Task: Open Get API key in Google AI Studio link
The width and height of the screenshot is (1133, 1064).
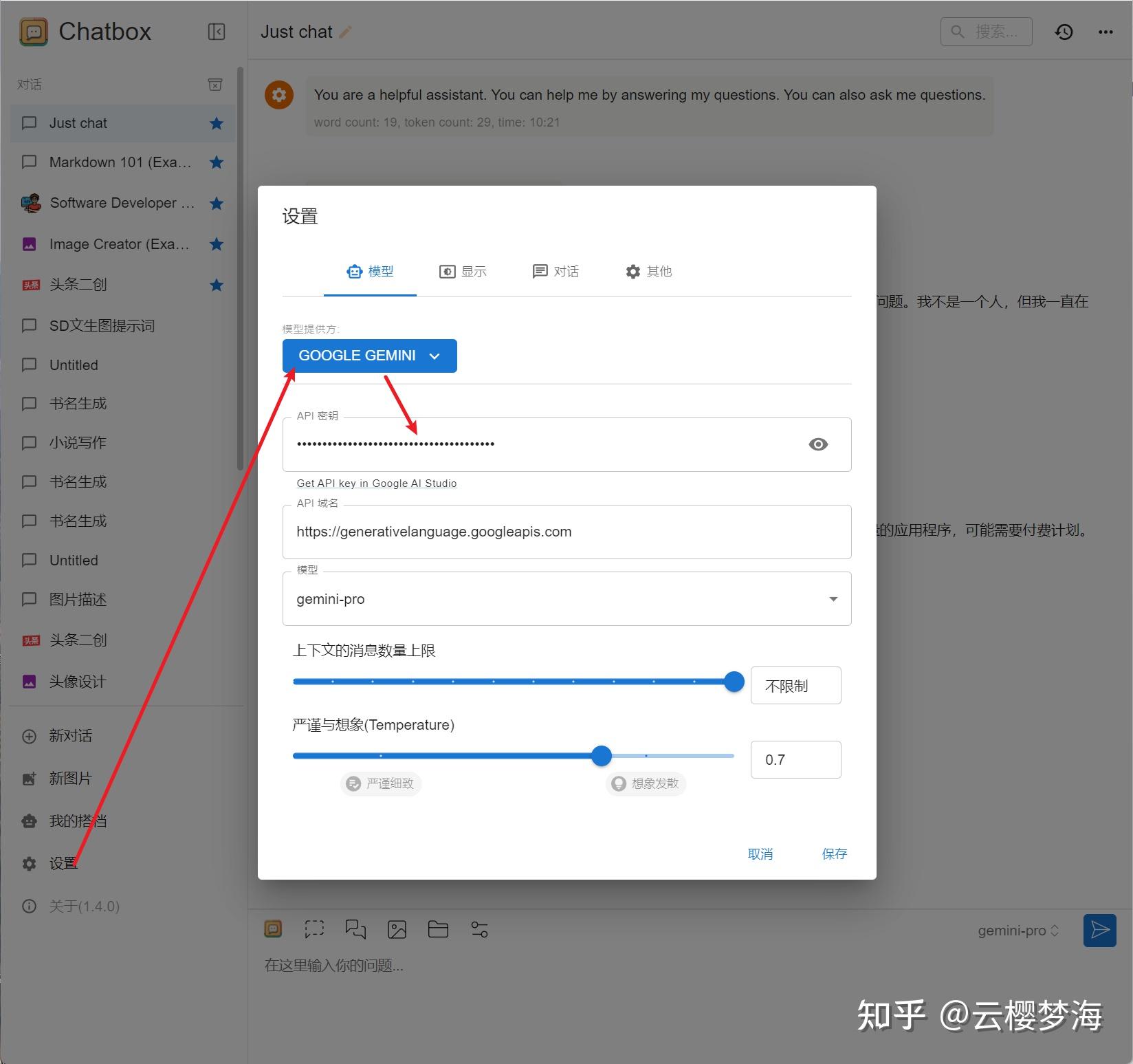Action: tap(376, 483)
